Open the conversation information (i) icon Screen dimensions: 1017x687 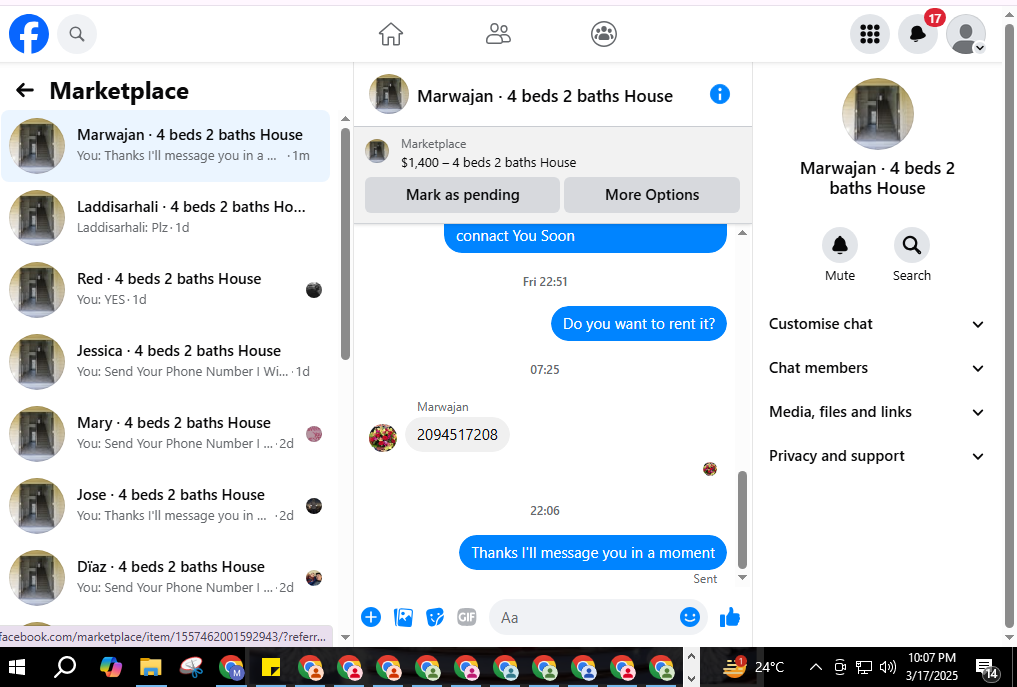719,95
